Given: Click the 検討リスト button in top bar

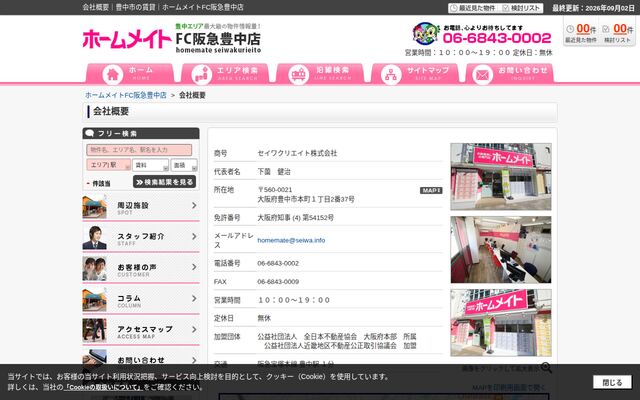Looking at the screenshot, I should (x=521, y=8).
